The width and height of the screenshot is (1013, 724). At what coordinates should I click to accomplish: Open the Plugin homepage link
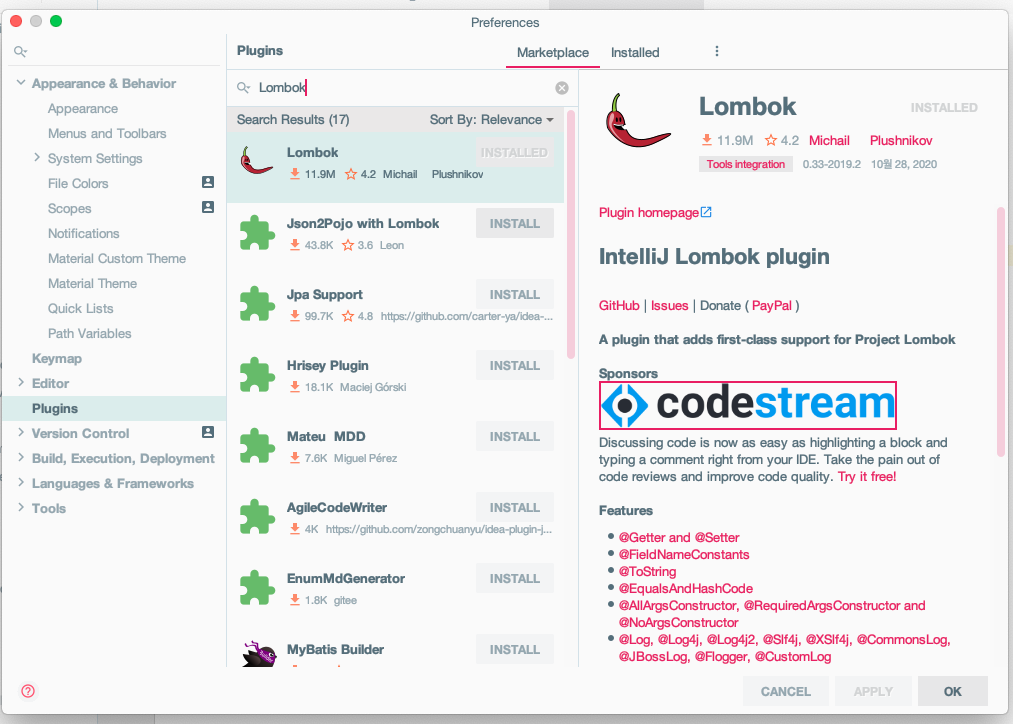tap(649, 212)
